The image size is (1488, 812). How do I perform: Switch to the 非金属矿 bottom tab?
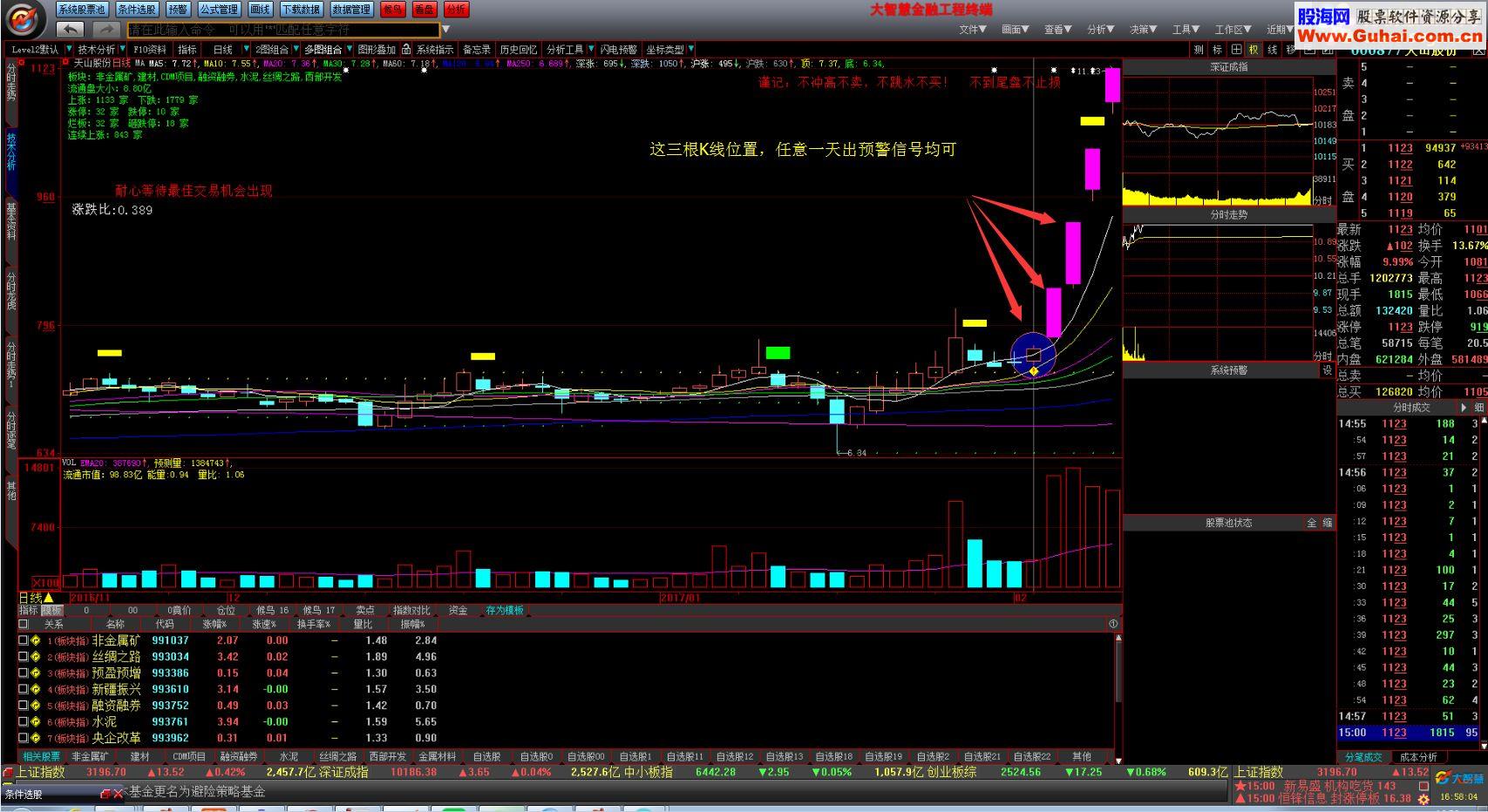[x=90, y=756]
